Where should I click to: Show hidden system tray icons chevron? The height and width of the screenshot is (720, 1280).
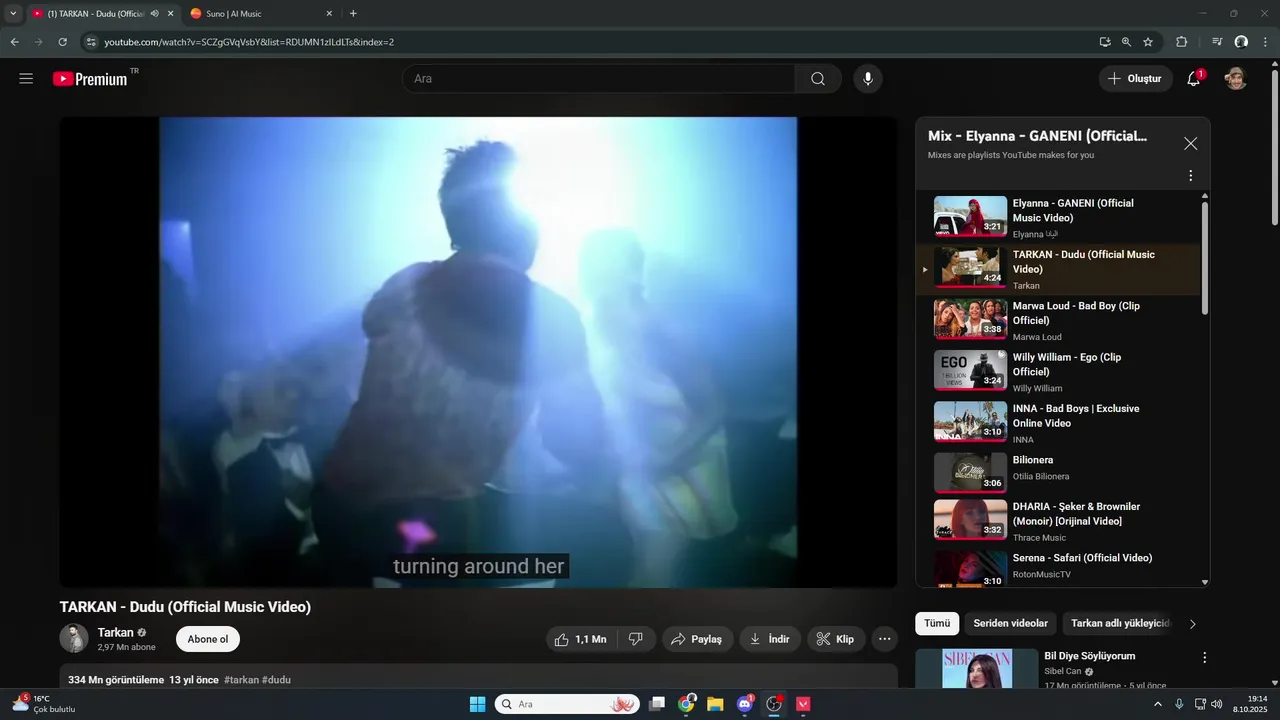click(1158, 704)
